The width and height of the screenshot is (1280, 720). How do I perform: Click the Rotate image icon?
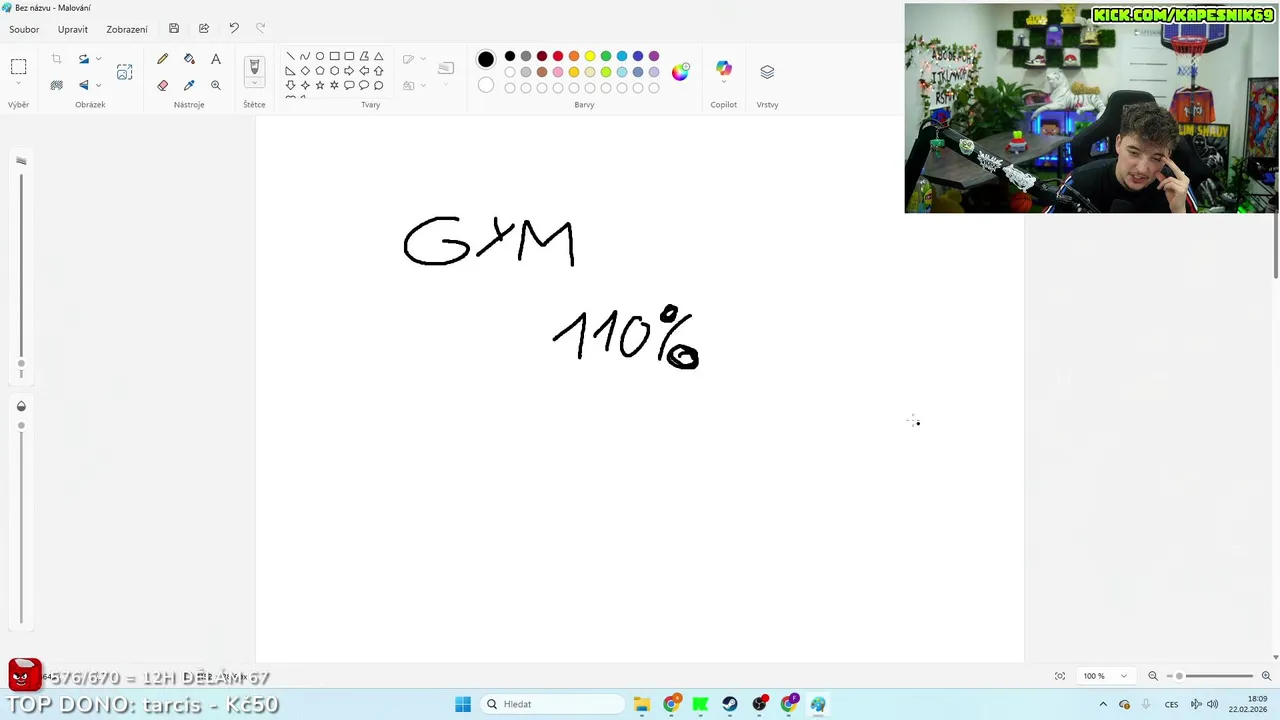[x=84, y=59]
